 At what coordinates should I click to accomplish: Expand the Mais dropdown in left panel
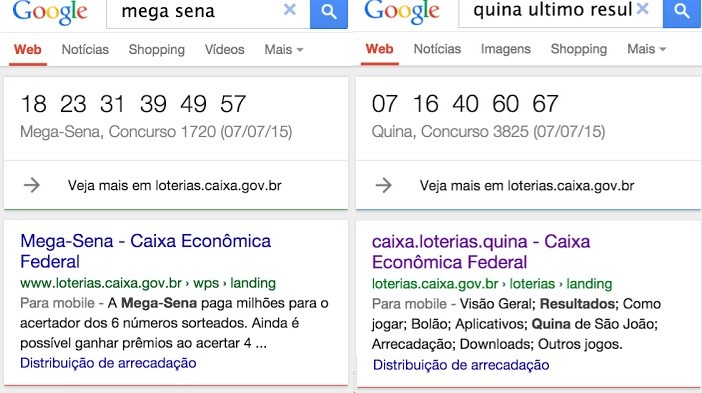[x=284, y=50]
